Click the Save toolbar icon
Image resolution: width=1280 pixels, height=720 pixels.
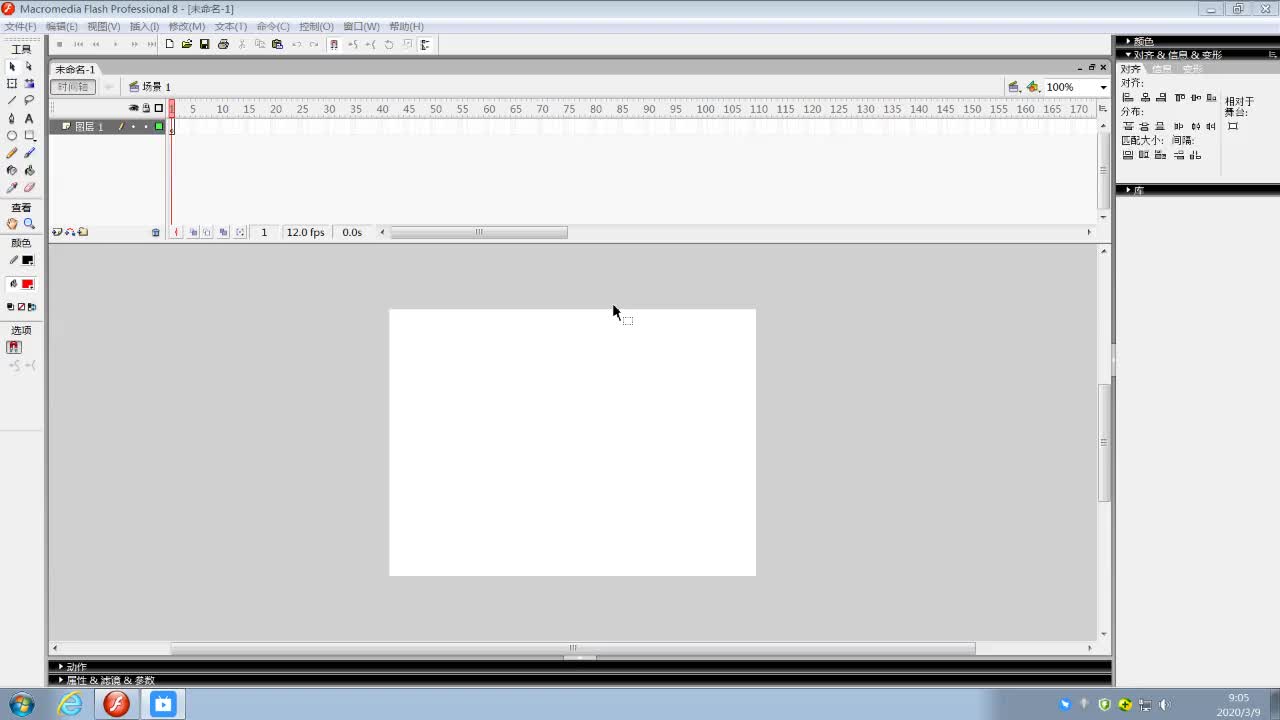[205, 44]
